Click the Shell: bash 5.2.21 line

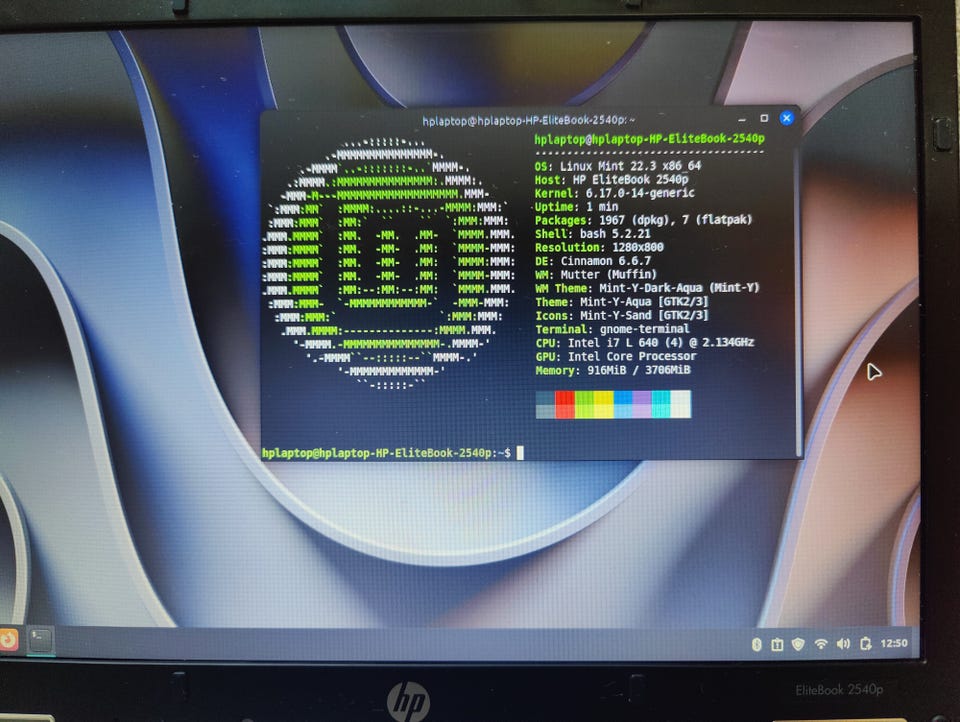click(x=593, y=234)
